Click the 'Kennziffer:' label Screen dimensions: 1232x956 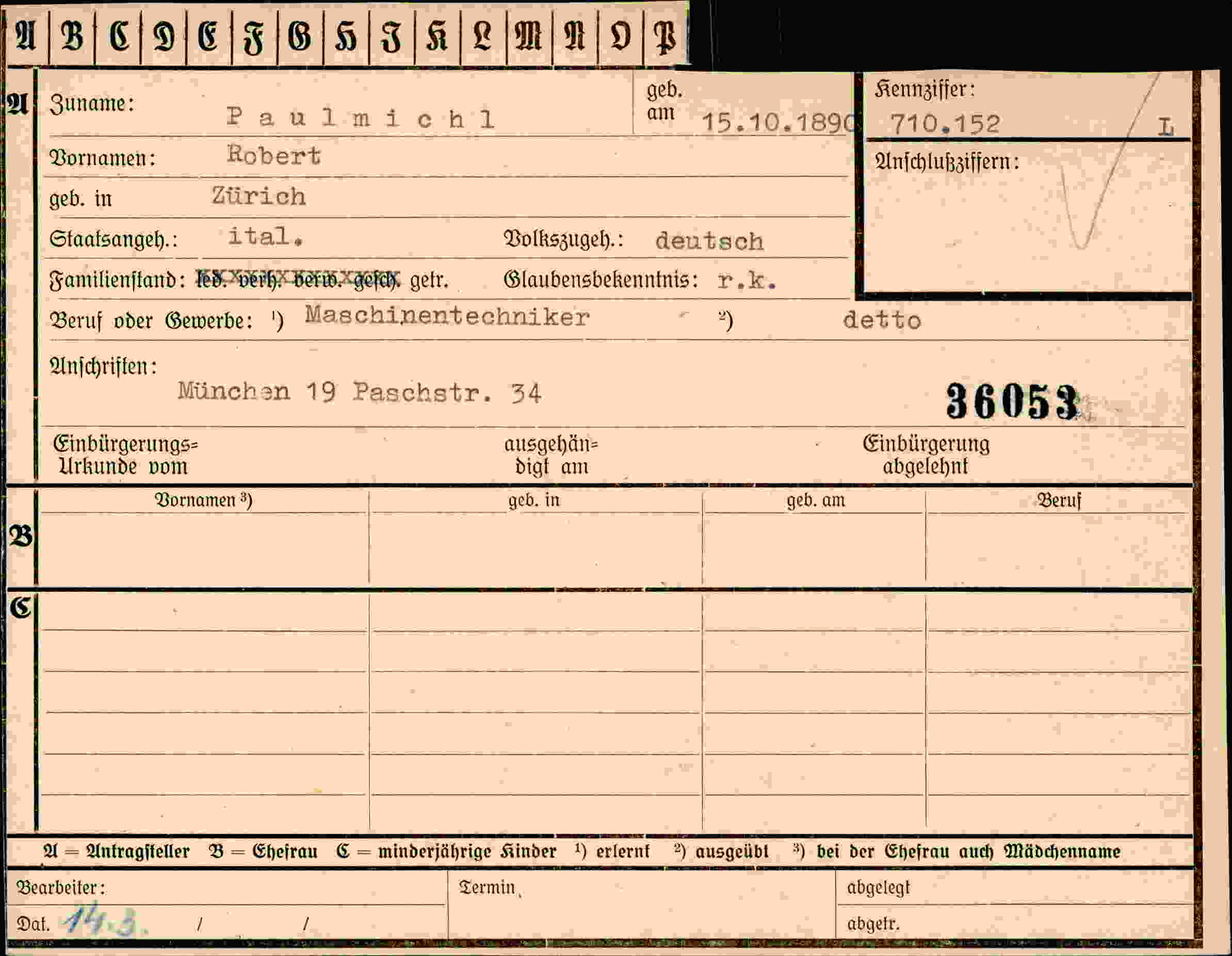(x=925, y=90)
